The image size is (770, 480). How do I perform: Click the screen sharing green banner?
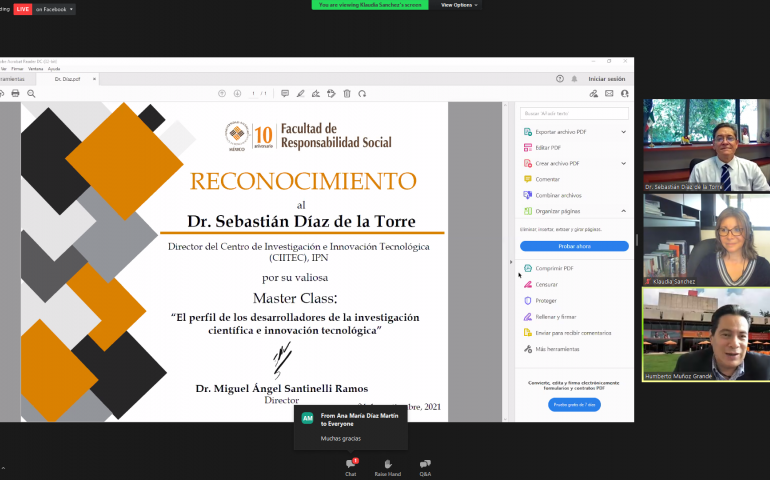[370, 5]
